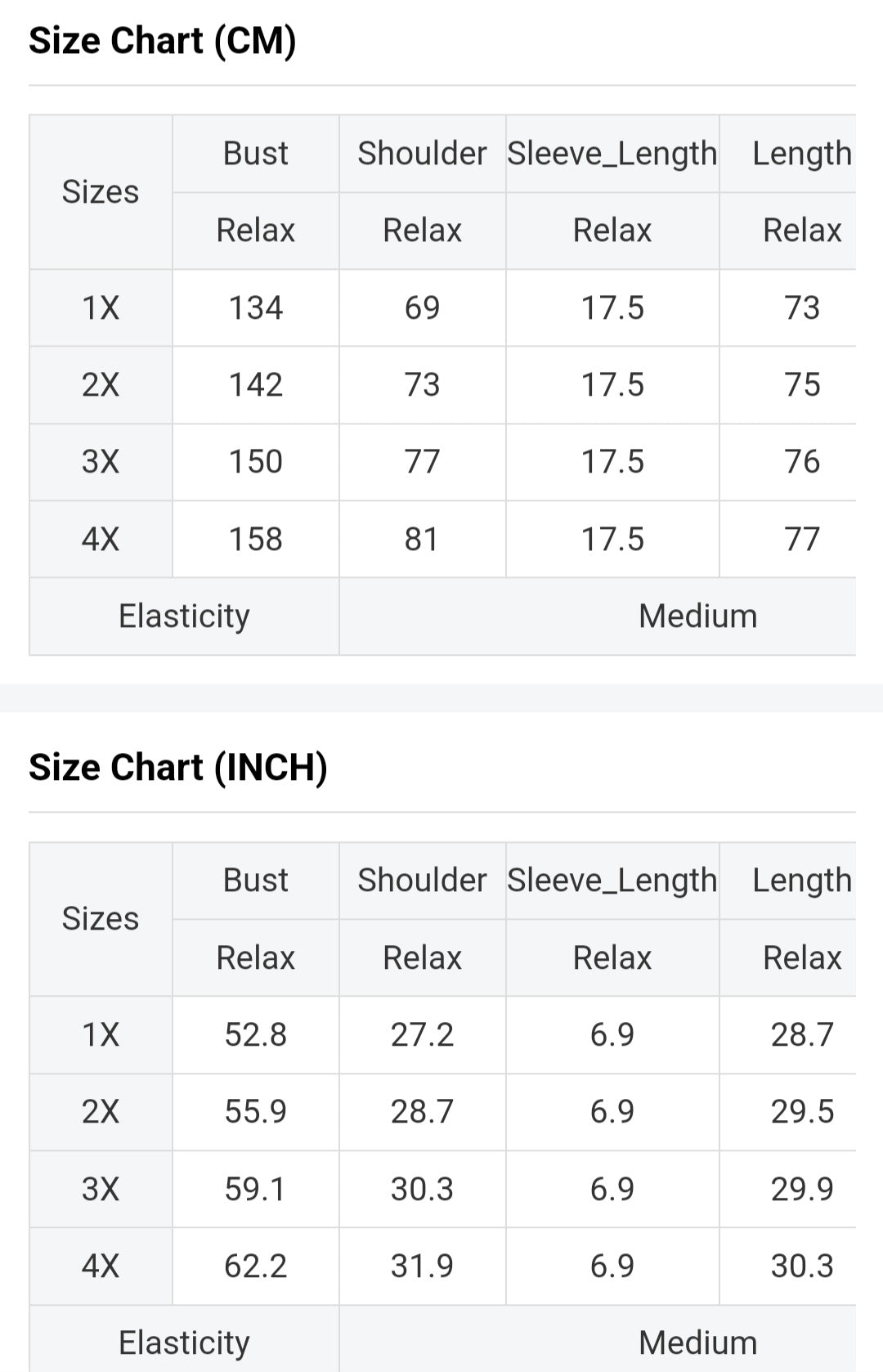Select shoulder value 69 in the 1X row
This screenshot has height=1372, width=883.
point(422,308)
